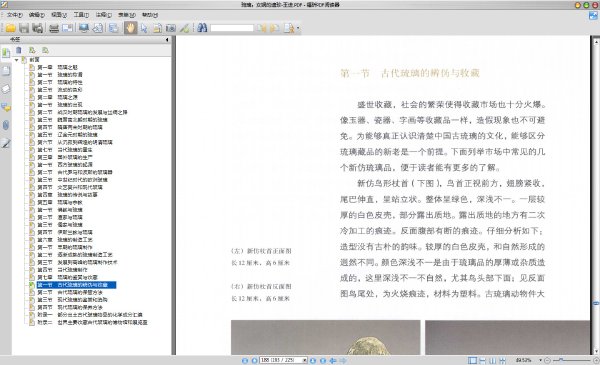Select the 第五章 bookmark
This screenshot has height=365, width=600.
coord(60,202)
